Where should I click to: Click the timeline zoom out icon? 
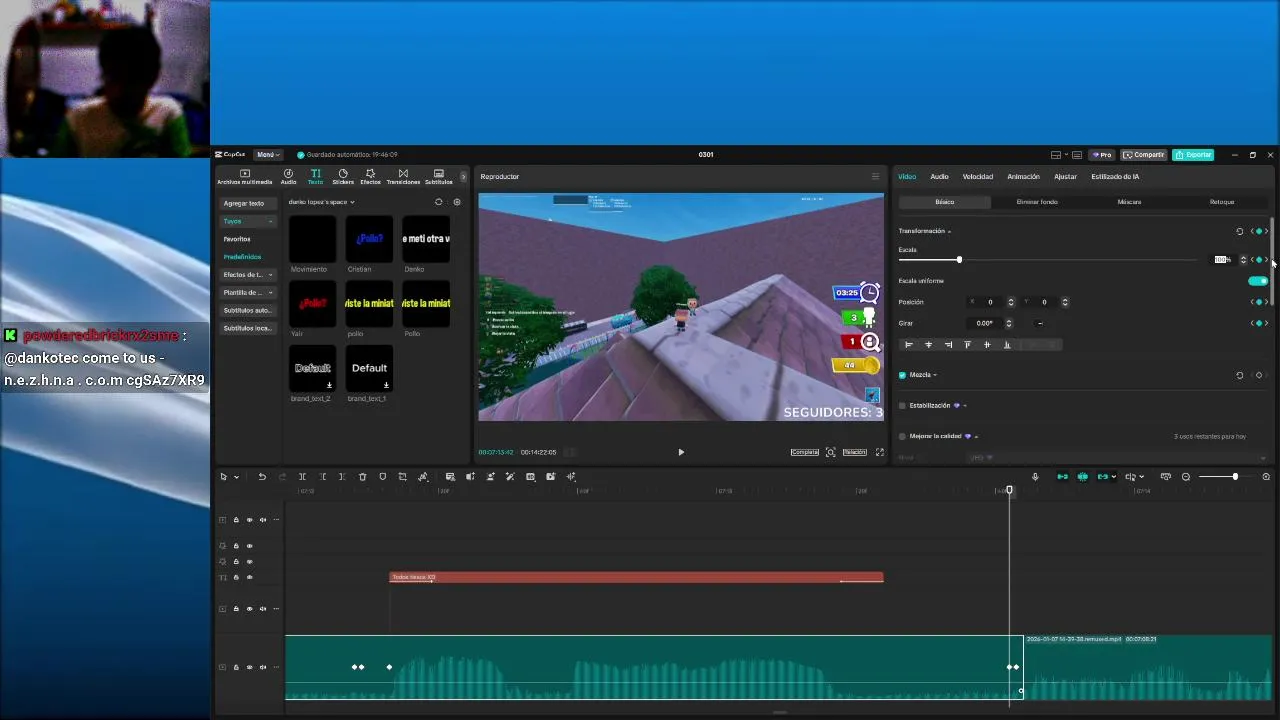point(1186,477)
